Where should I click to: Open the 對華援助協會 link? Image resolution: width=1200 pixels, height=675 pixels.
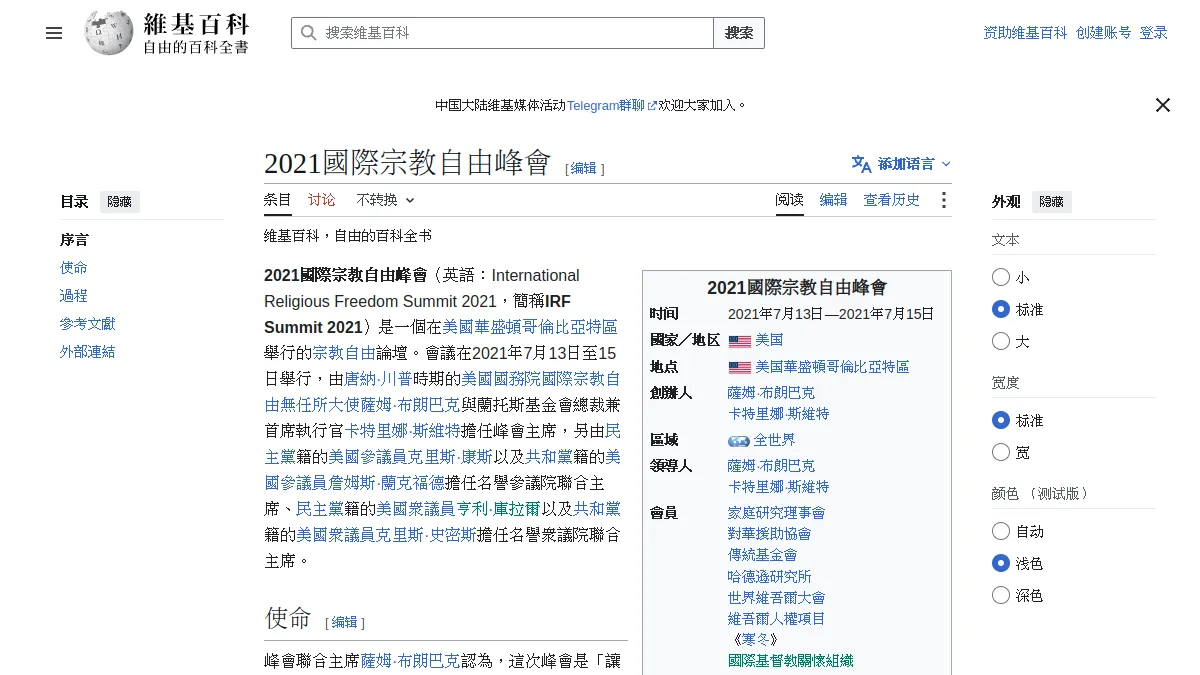click(770, 534)
